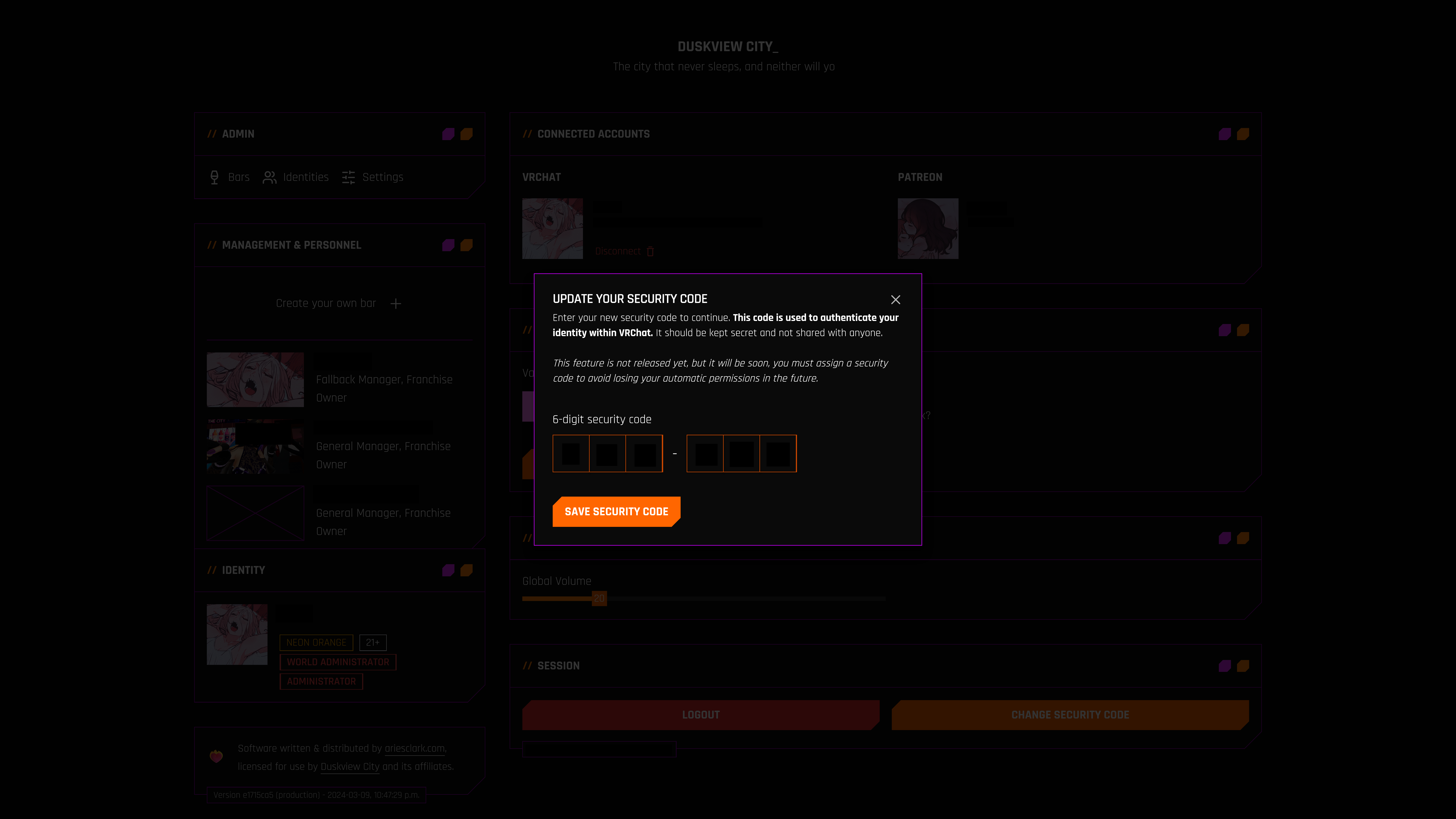Click purple leaf icon in panel above Global Volume
This screenshot has width=1456, height=819.
[1225, 330]
